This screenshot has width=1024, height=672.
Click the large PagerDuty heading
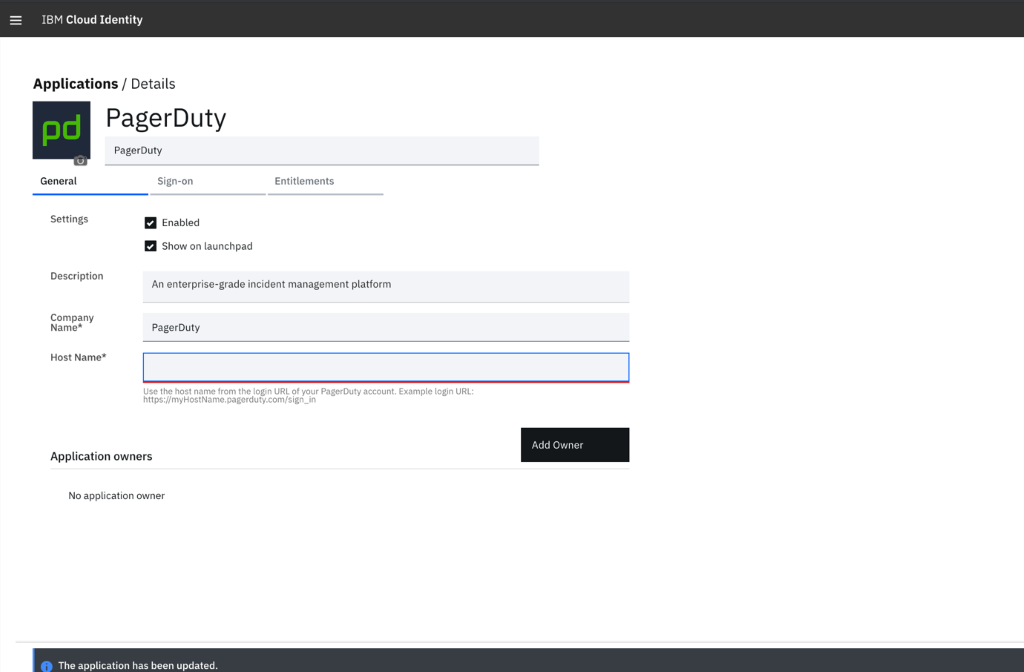click(x=166, y=118)
